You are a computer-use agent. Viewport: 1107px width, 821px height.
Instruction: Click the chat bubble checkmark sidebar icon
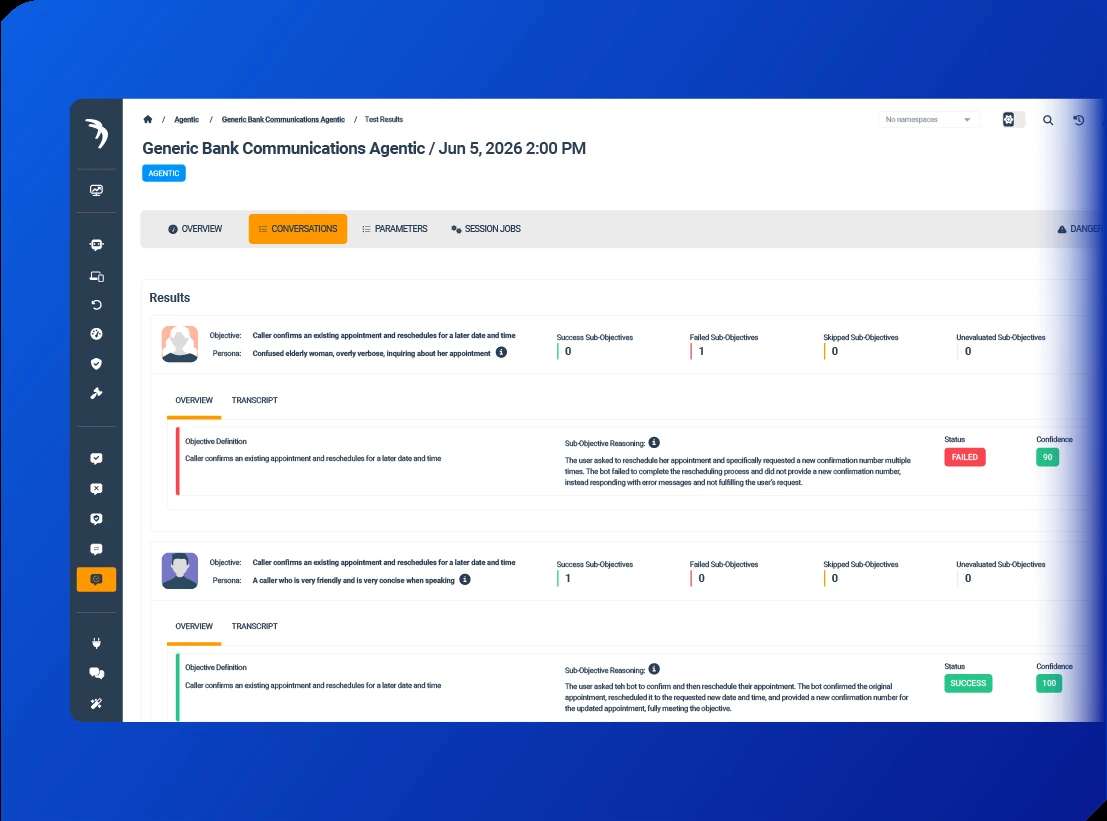(97, 459)
